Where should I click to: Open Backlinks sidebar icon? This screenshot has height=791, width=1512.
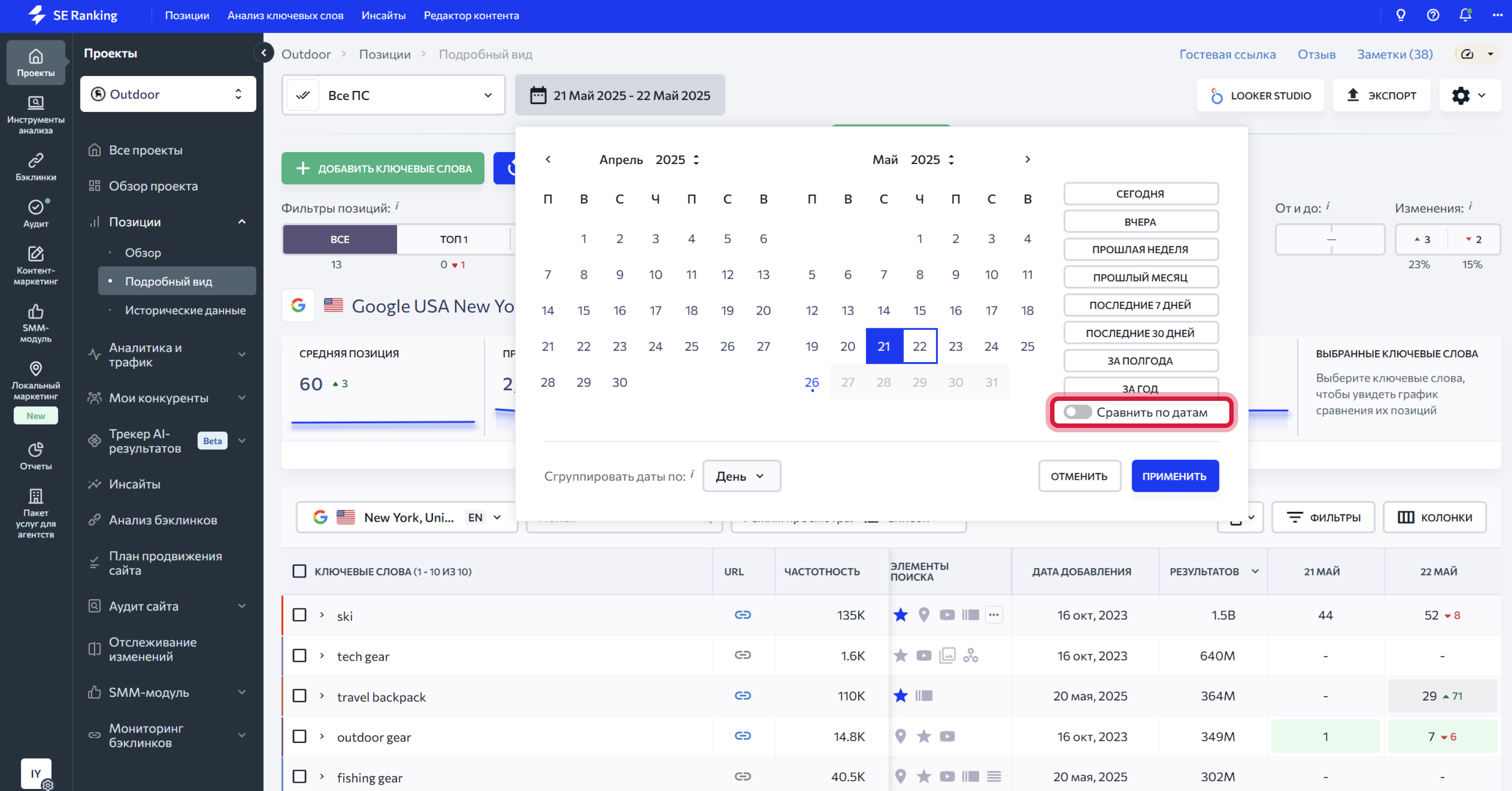pyautogui.click(x=36, y=167)
